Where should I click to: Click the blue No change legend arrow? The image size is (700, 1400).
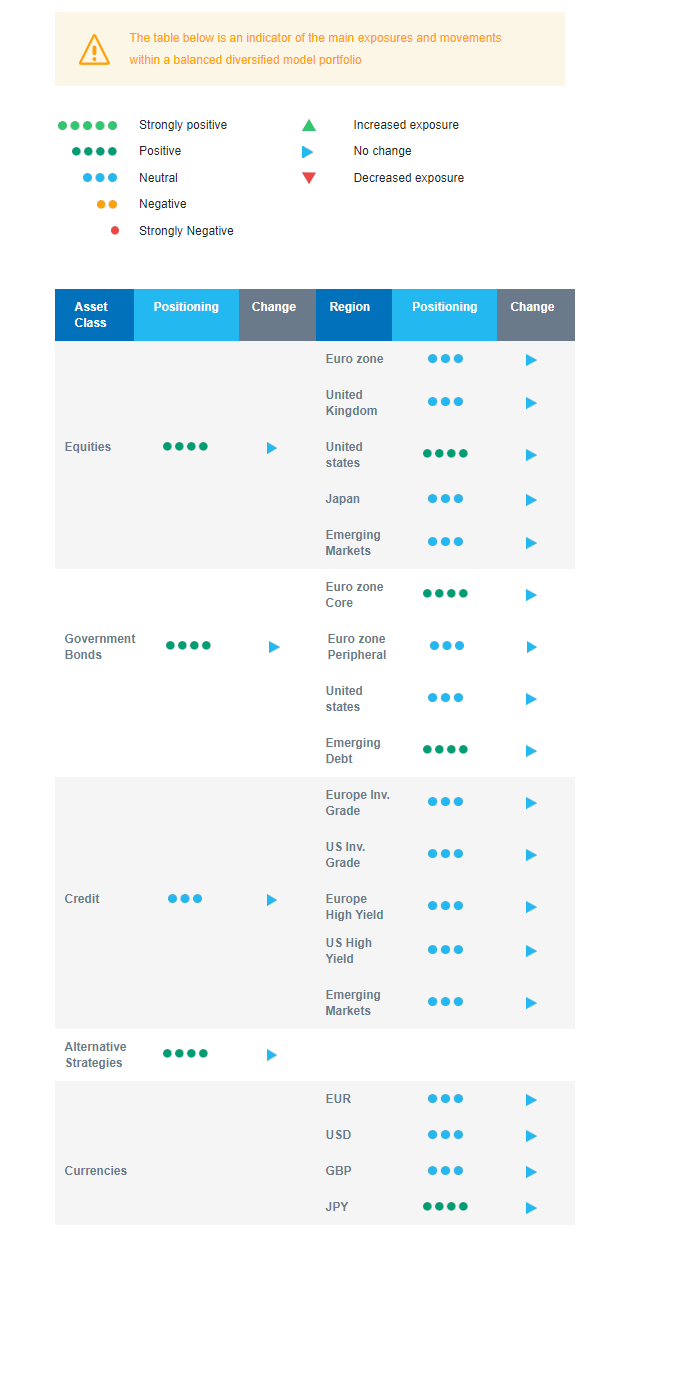point(308,152)
